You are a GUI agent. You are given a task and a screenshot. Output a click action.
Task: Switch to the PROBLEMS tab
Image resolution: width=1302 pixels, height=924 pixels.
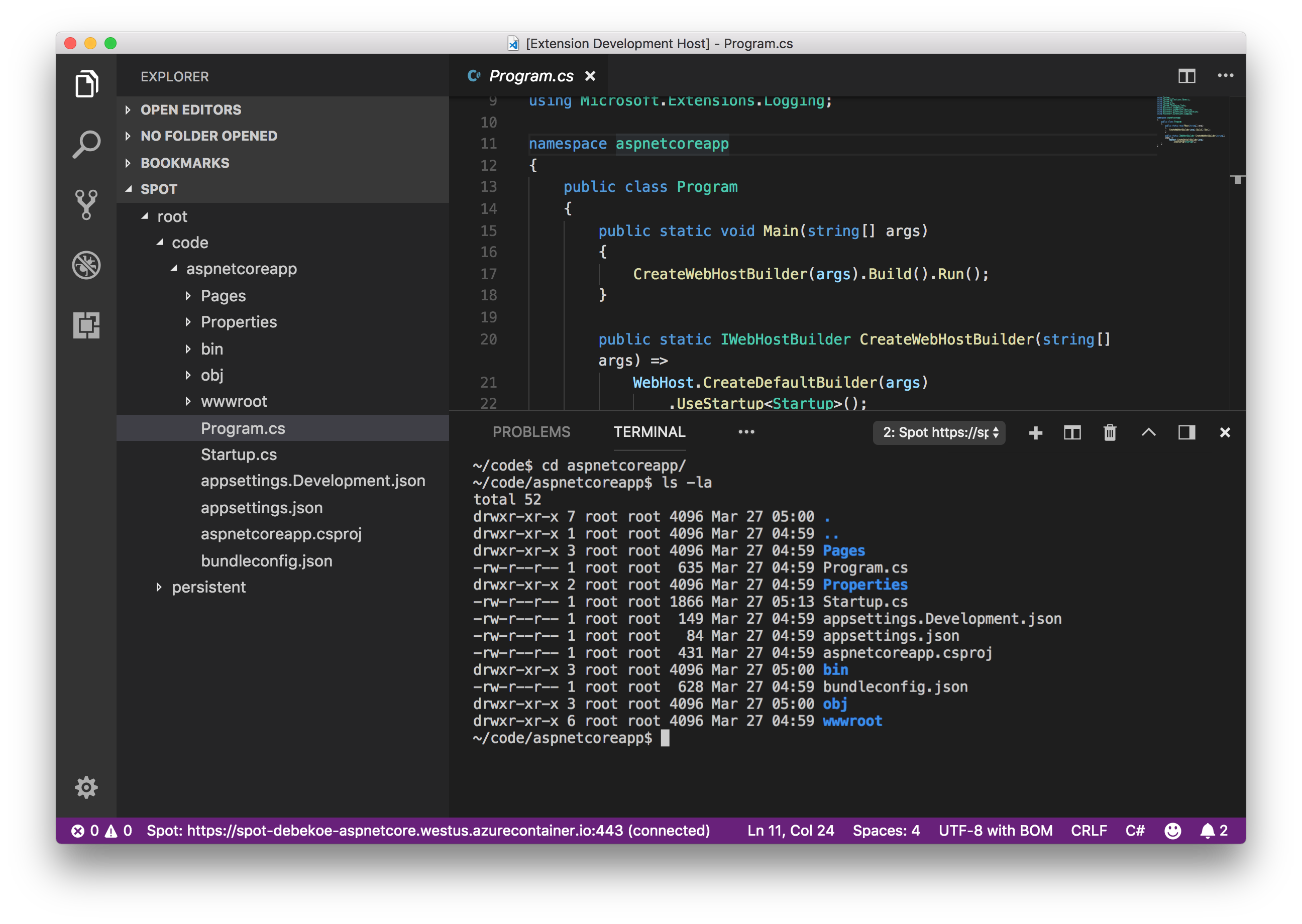(531, 432)
